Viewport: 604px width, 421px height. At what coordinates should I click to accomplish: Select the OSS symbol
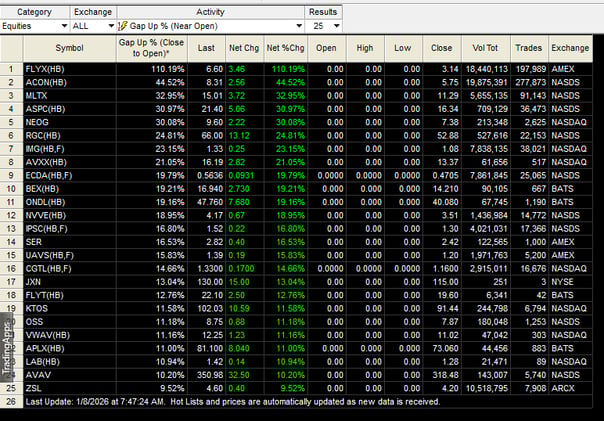pos(34,322)
